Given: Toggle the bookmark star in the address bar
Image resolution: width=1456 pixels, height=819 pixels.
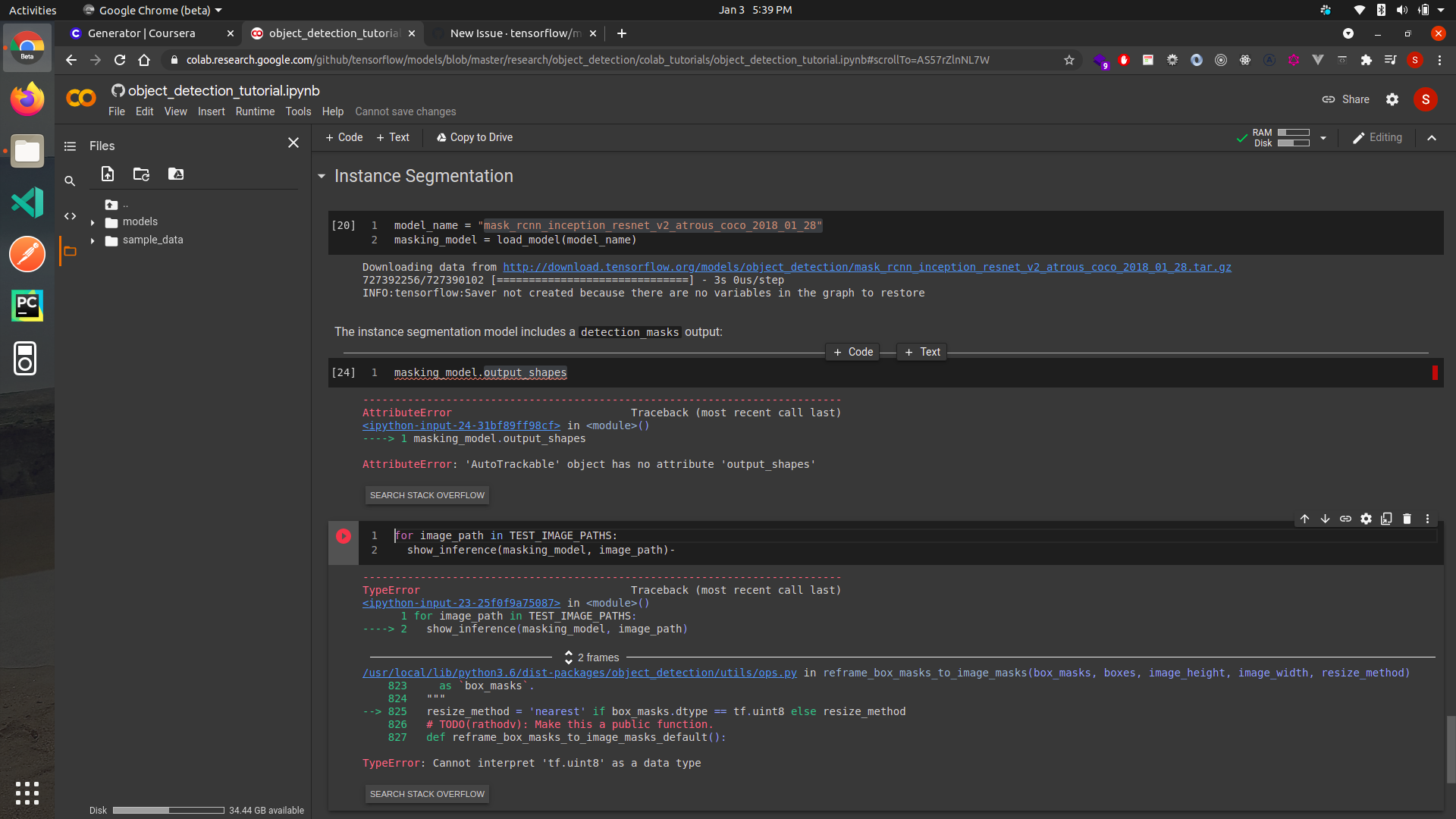Looking at the screenshot, I should (1069, 60).
